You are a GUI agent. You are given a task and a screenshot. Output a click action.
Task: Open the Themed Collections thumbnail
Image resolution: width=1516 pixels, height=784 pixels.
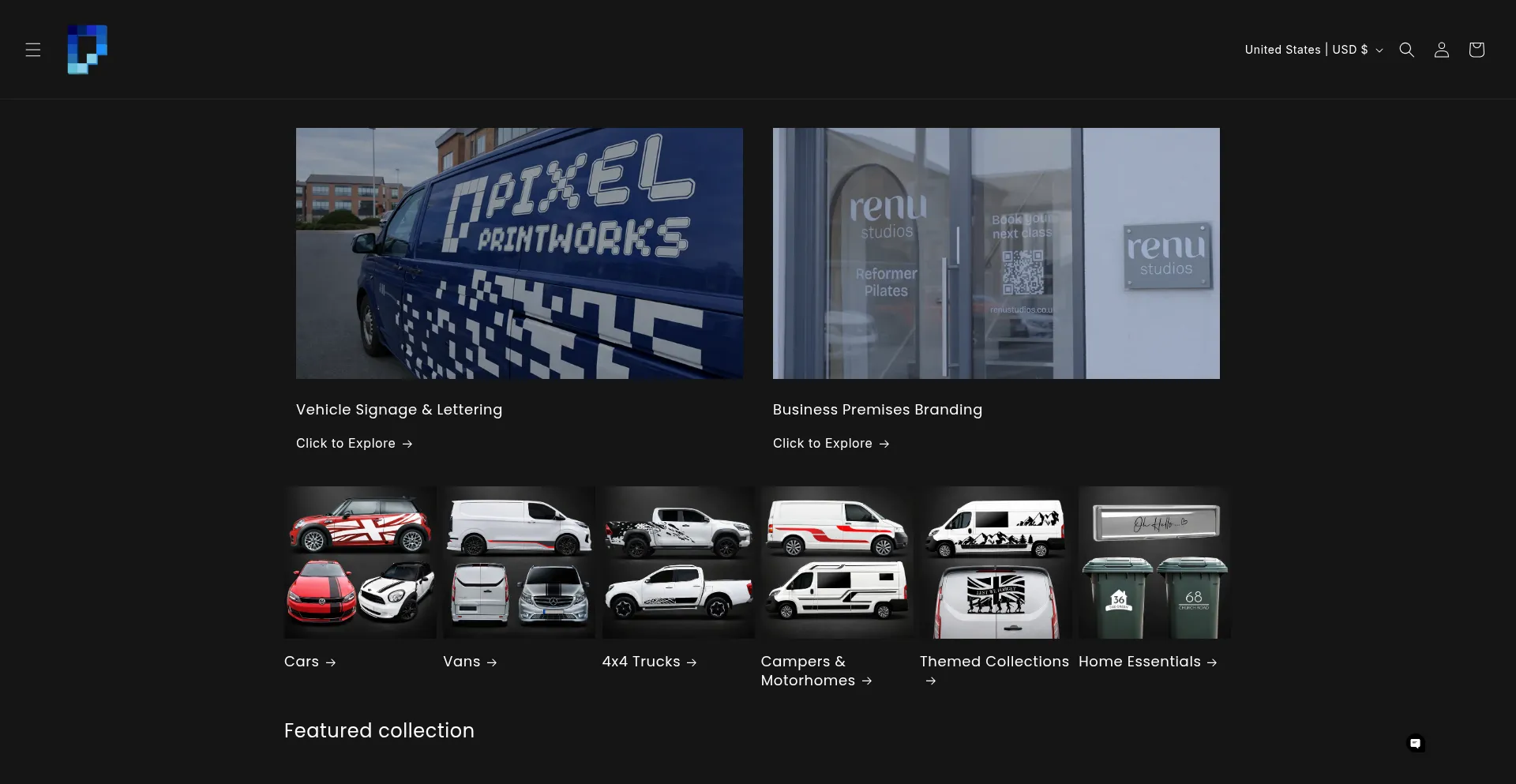pyautogui.click(x=996, y=562)
